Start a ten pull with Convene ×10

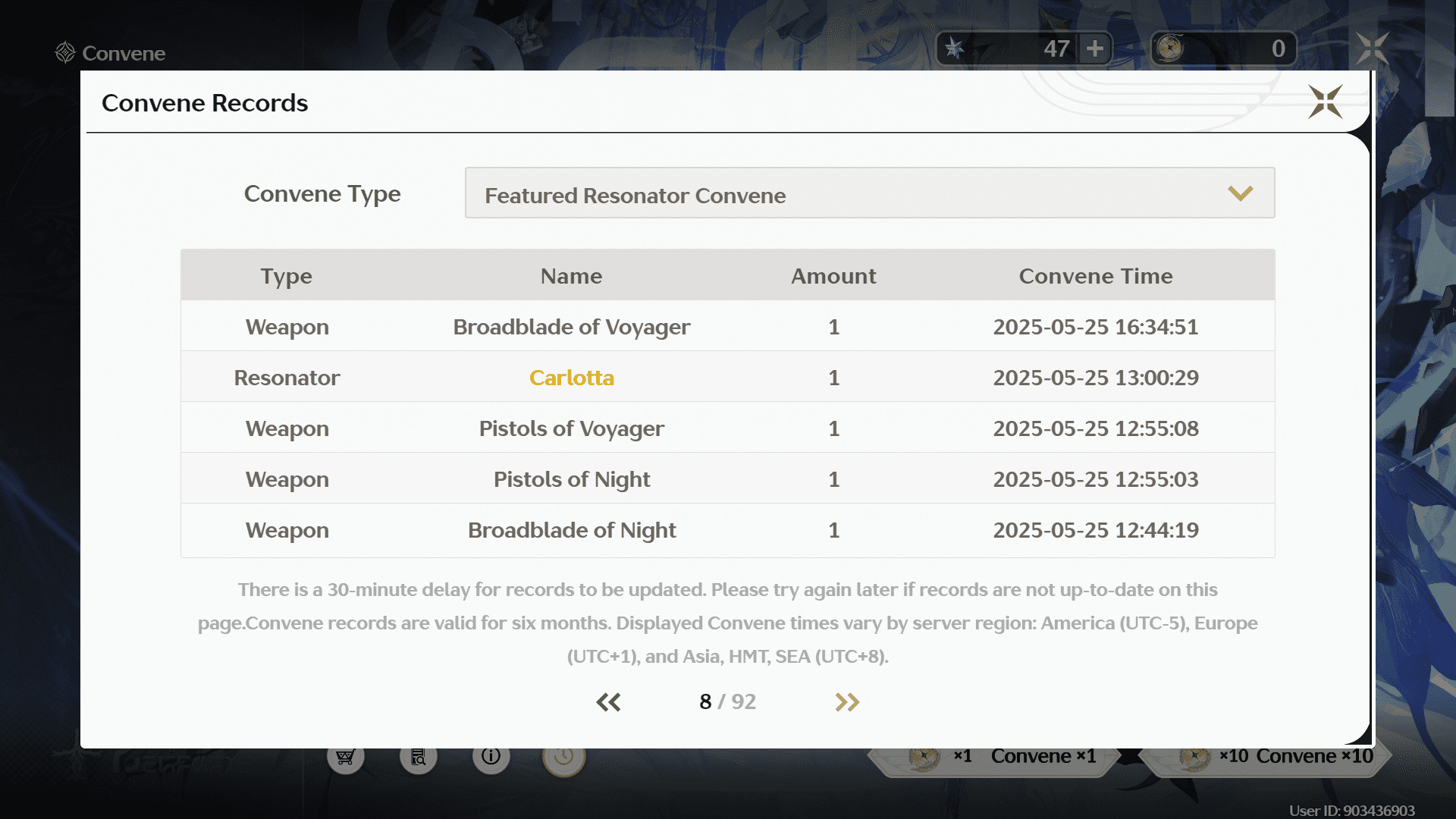(x=1314, y=755)
